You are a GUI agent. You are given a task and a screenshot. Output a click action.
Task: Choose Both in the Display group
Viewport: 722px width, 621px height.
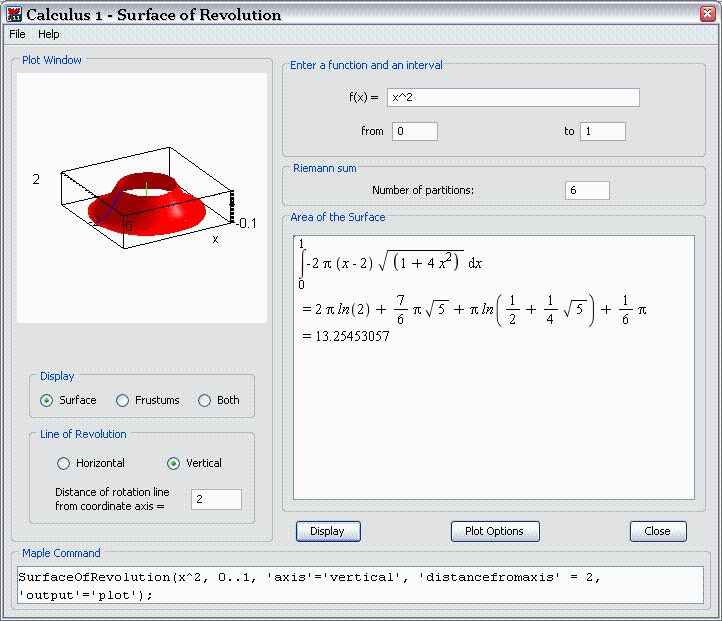pyautogui.click(x=205, y=400)
